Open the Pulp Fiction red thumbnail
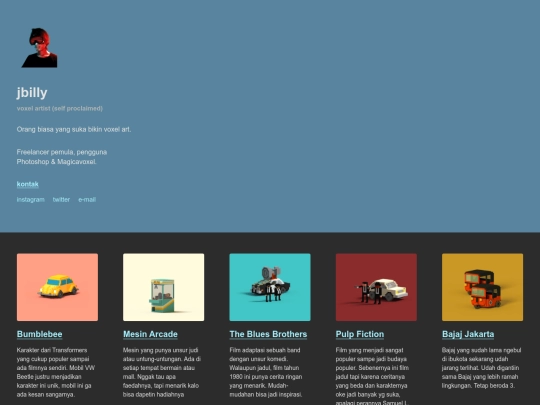 tap(376, 287)
